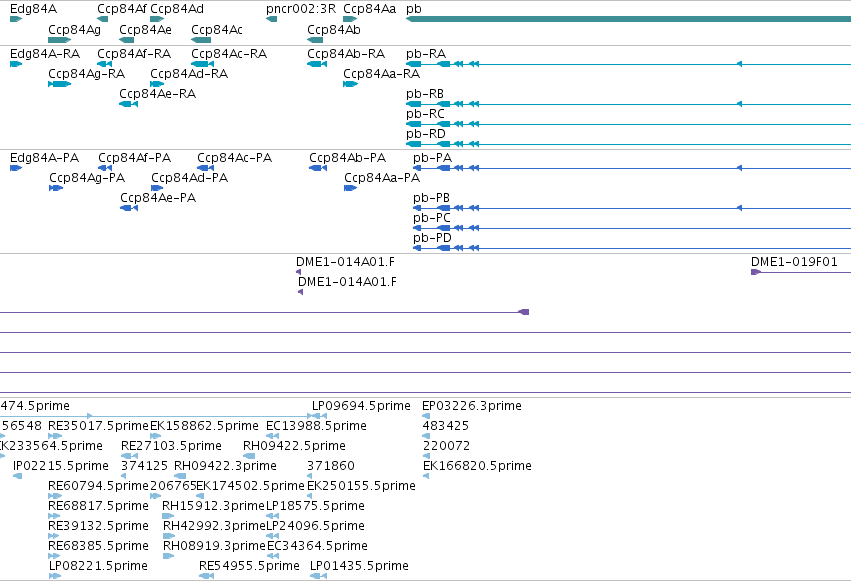The image size is (851, 581).
Task: Select the Ccp84Af-PA protein feature
Action: click(105, 168)
